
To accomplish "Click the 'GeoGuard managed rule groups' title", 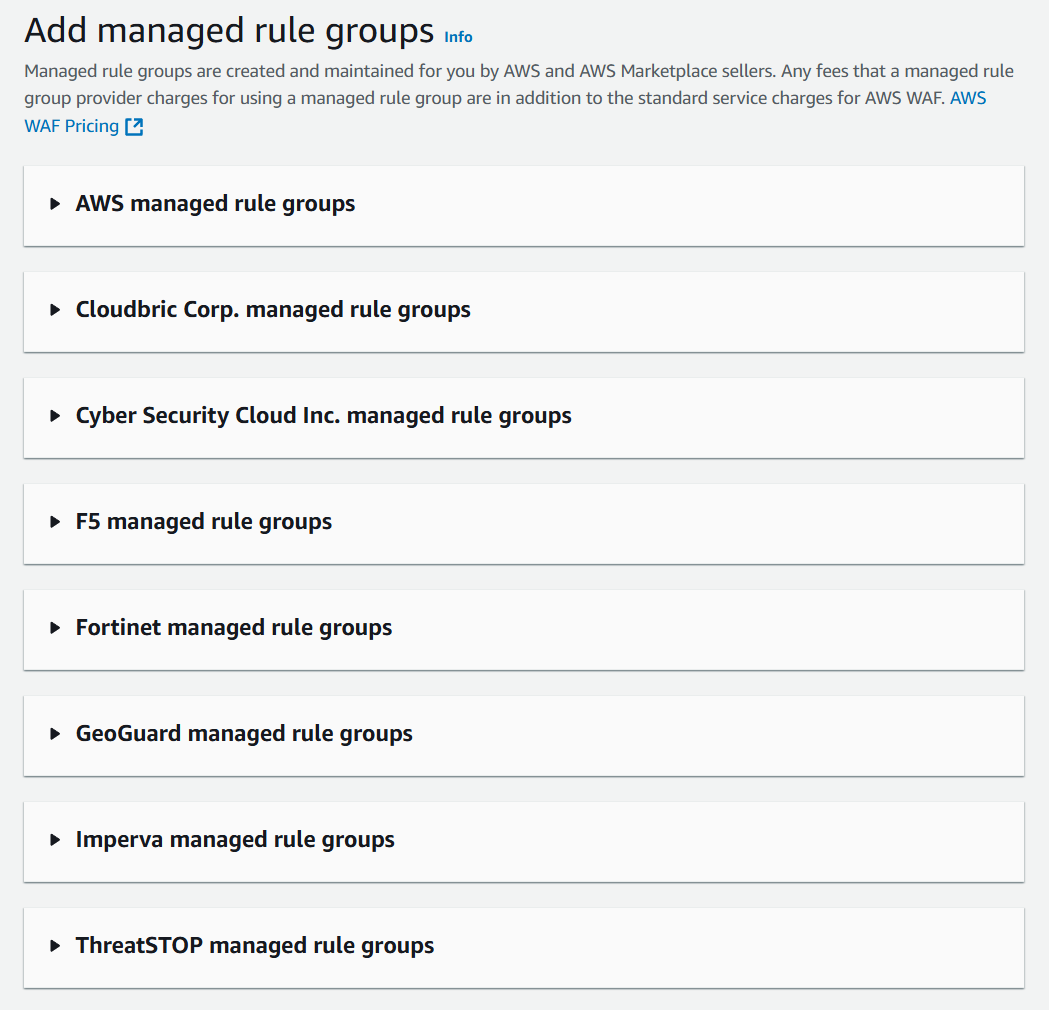I will click(244, 734).
